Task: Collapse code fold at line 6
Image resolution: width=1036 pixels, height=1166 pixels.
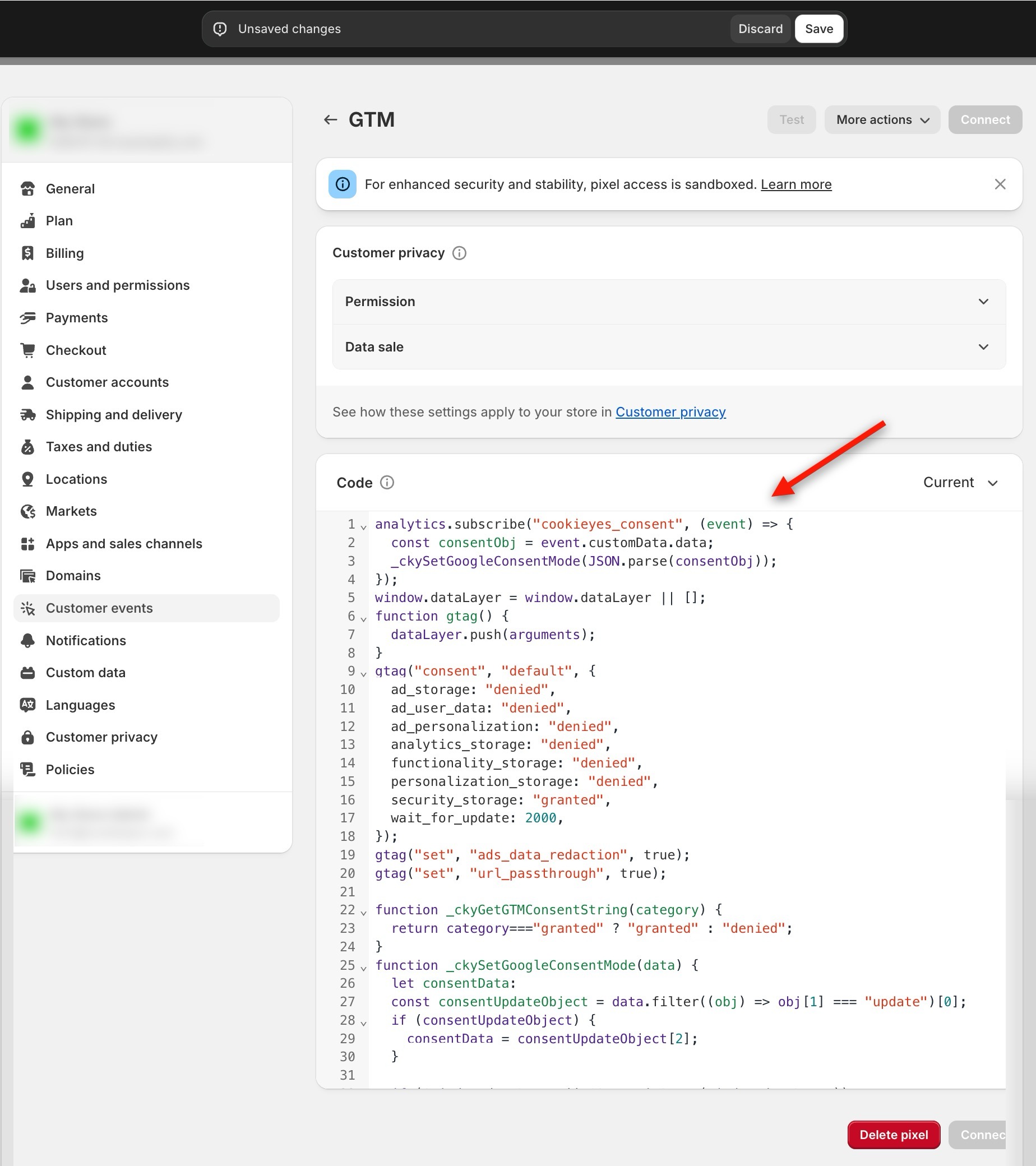Action: coord(363,618)
